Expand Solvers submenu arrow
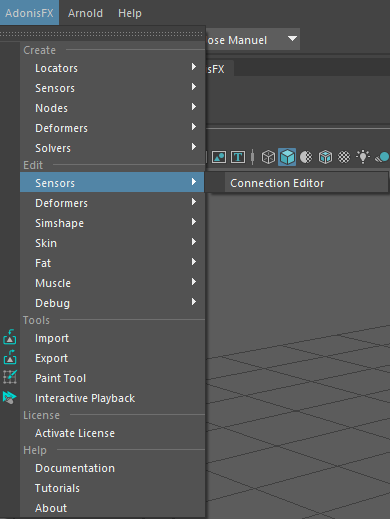The height and width of the screenshot is (519, 390). 194,147
